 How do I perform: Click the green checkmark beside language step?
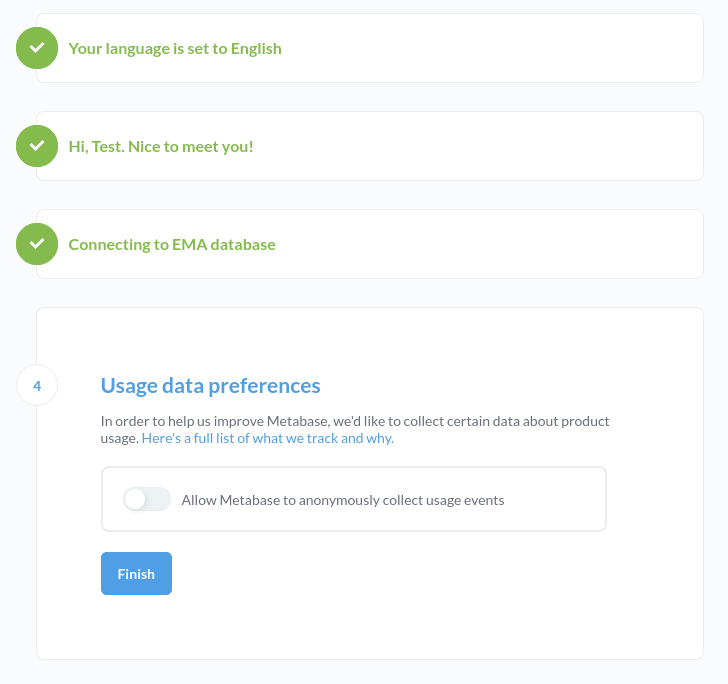point(37,48)
